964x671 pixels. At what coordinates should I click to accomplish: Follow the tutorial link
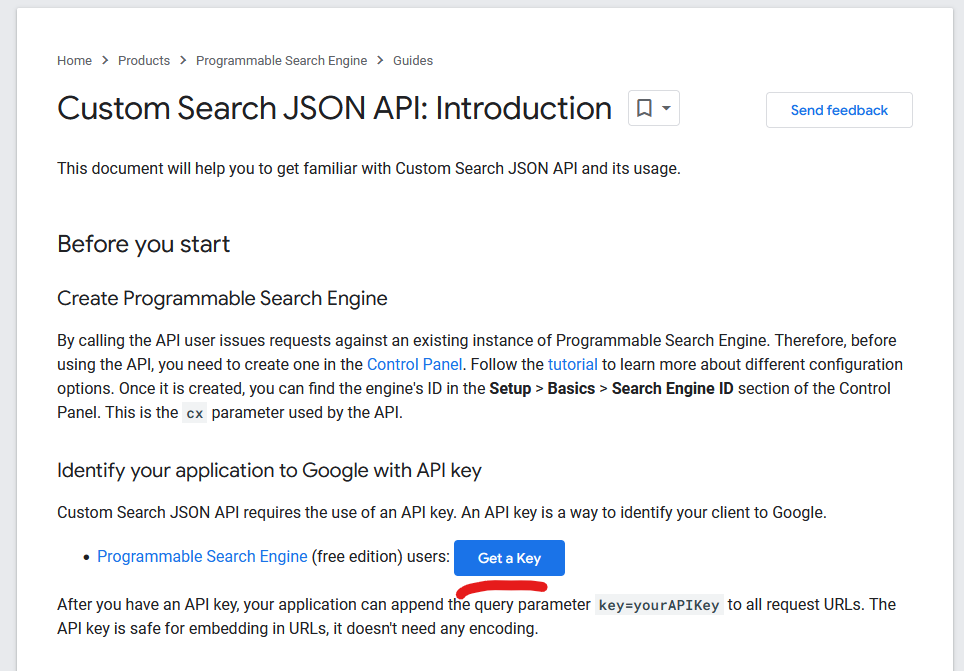coord(573,365)
